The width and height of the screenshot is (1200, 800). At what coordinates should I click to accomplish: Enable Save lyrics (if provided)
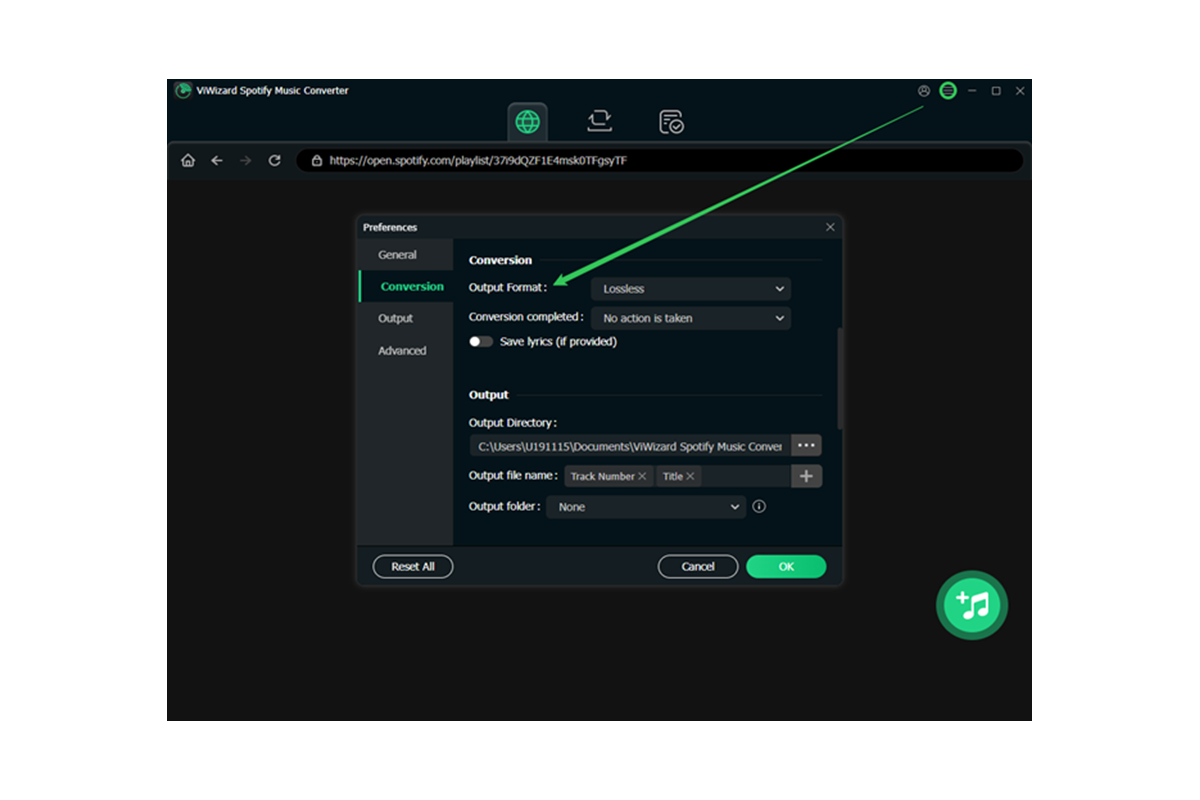(480, 341)
